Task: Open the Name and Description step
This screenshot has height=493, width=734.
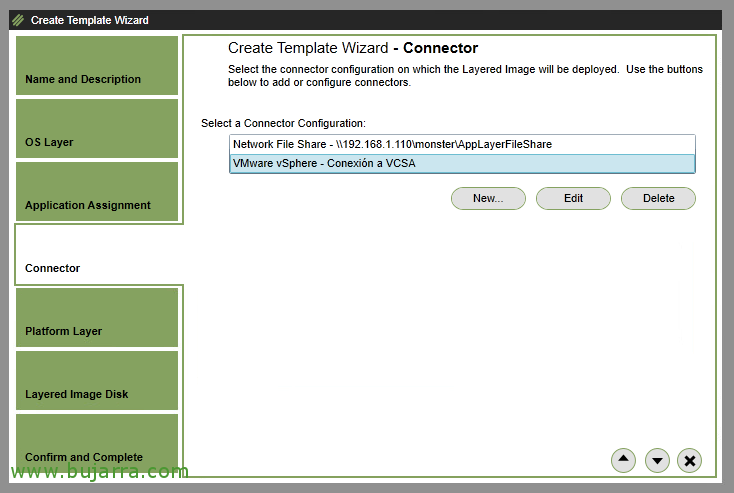Action: (97, 66)
